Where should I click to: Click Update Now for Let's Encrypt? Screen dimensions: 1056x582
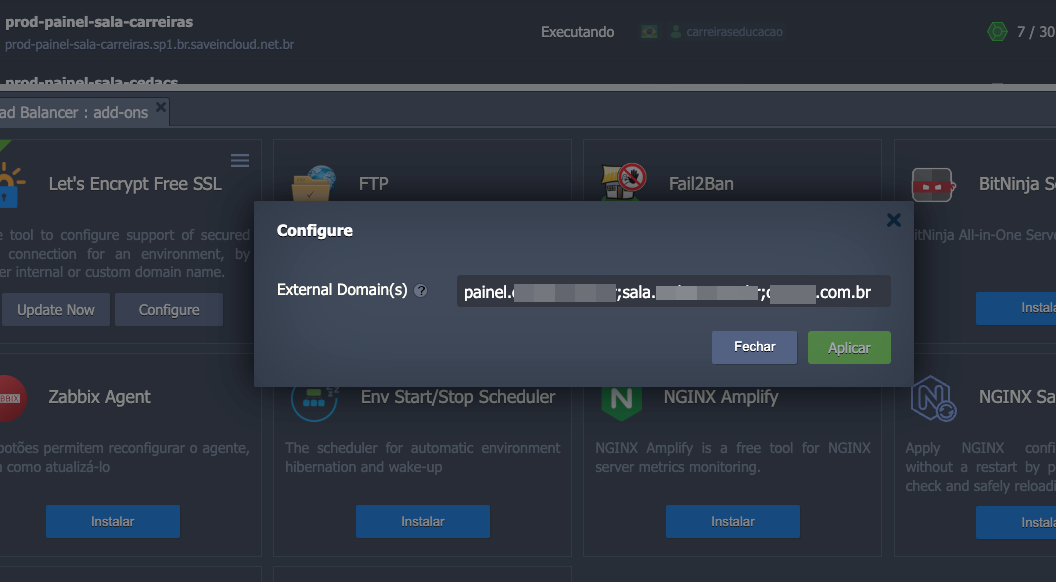click(x=55, y=310)
